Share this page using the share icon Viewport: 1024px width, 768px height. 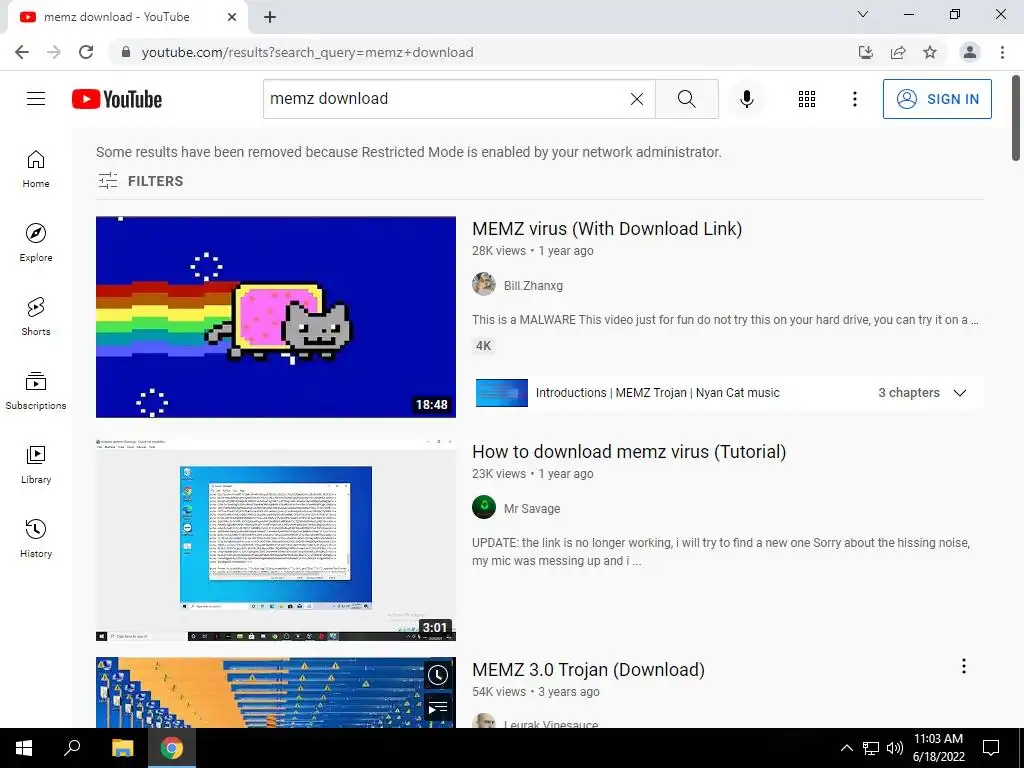tap(898, 52)
